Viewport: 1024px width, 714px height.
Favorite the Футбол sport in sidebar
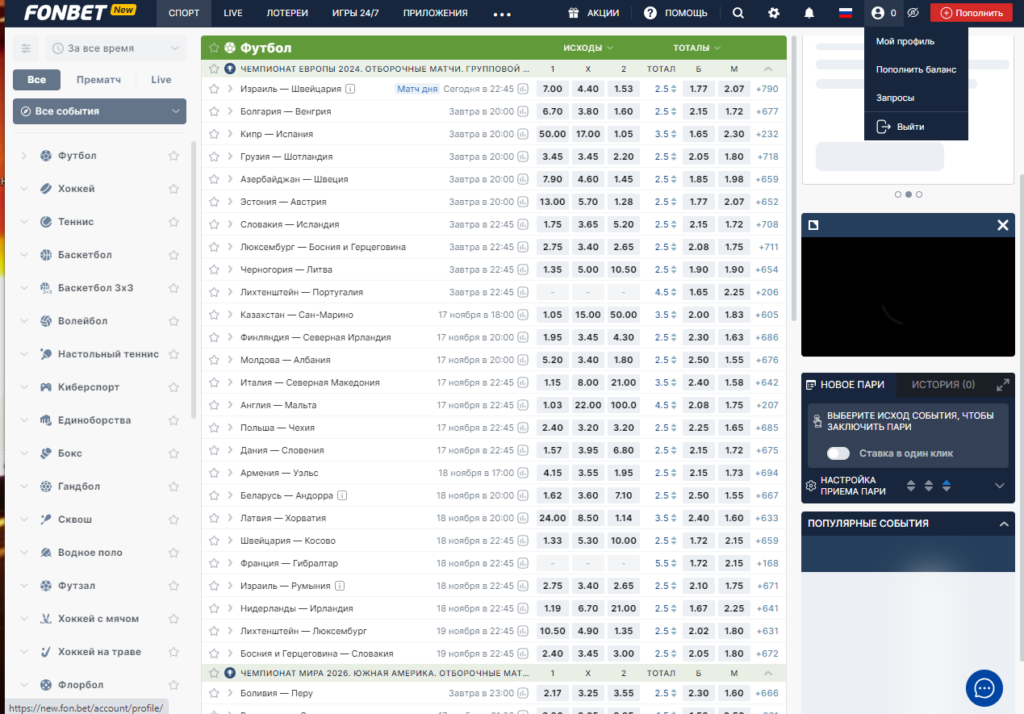point(174,156)
